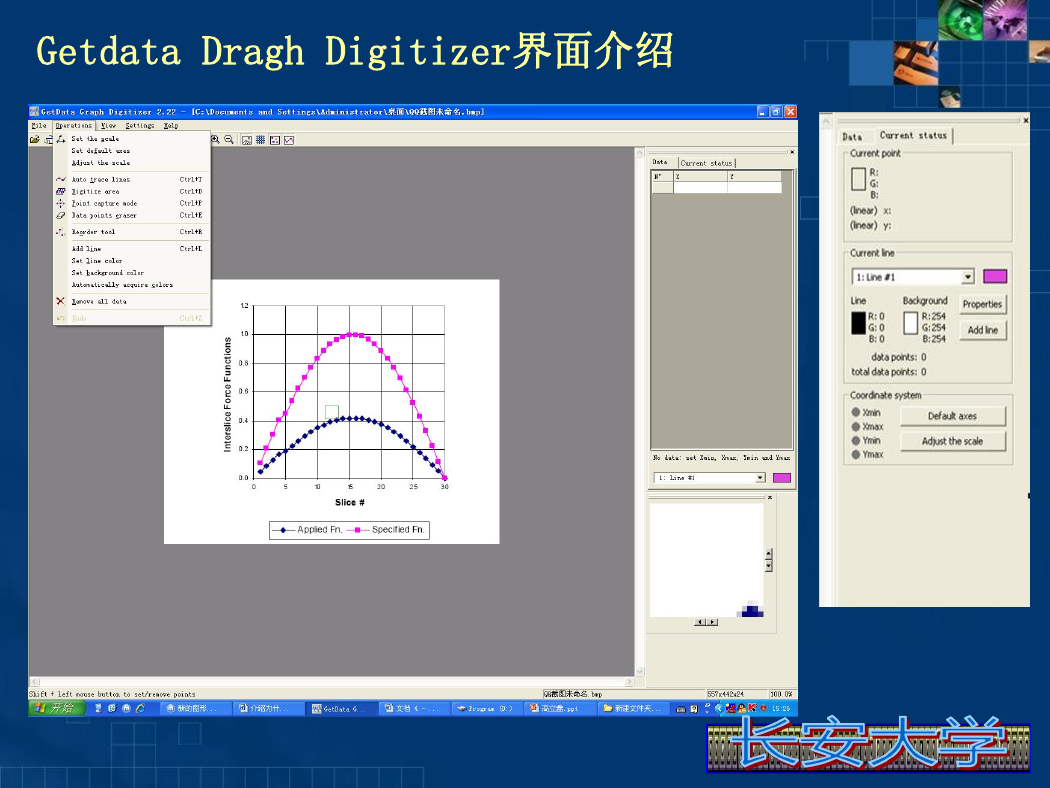Viewport: 1050px width, 788px height.
Task: Click the Data points eraser icon
Action: click(x=61, y=216)
